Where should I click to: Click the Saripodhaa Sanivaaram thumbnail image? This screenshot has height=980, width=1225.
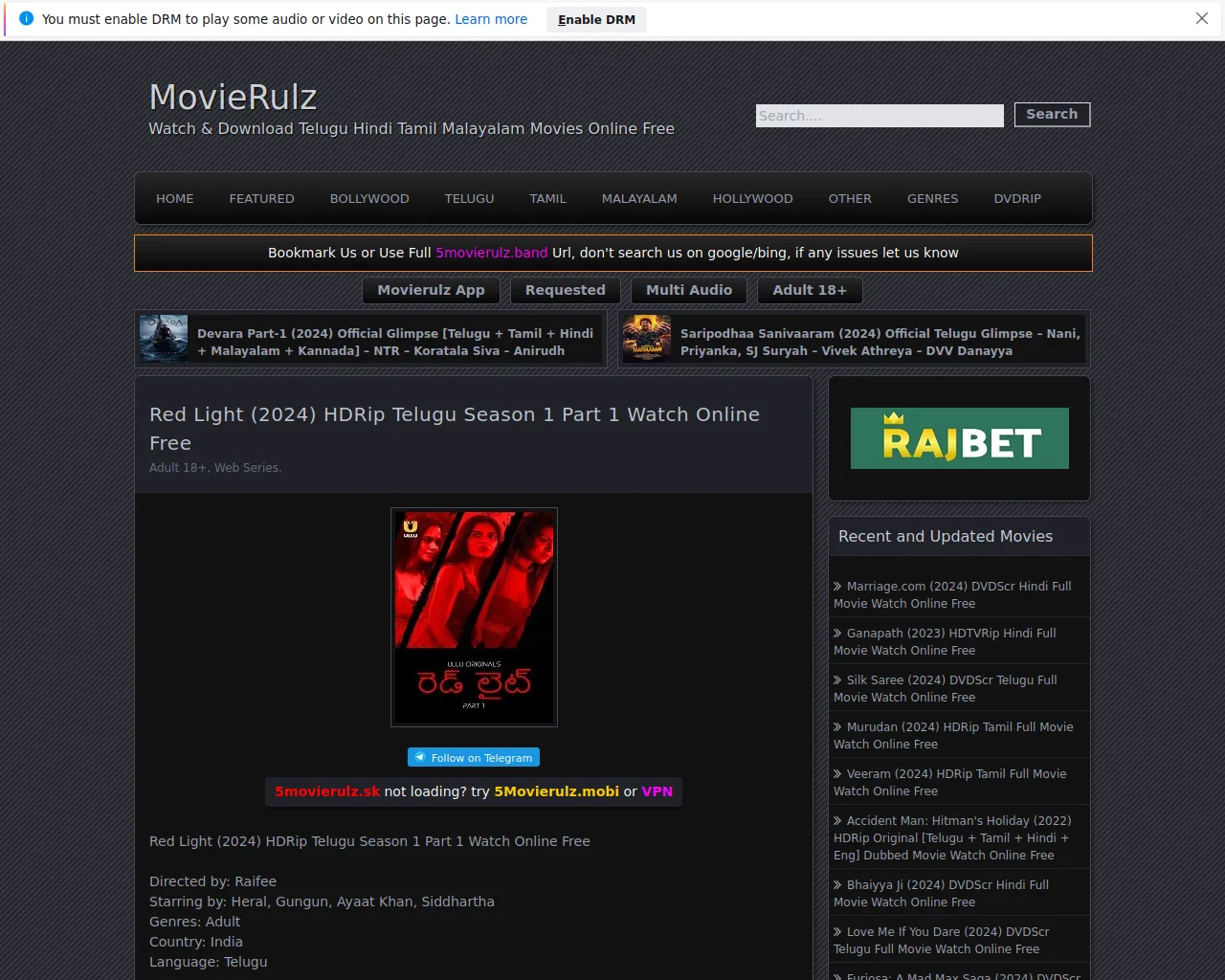click(x=647, y=339)
